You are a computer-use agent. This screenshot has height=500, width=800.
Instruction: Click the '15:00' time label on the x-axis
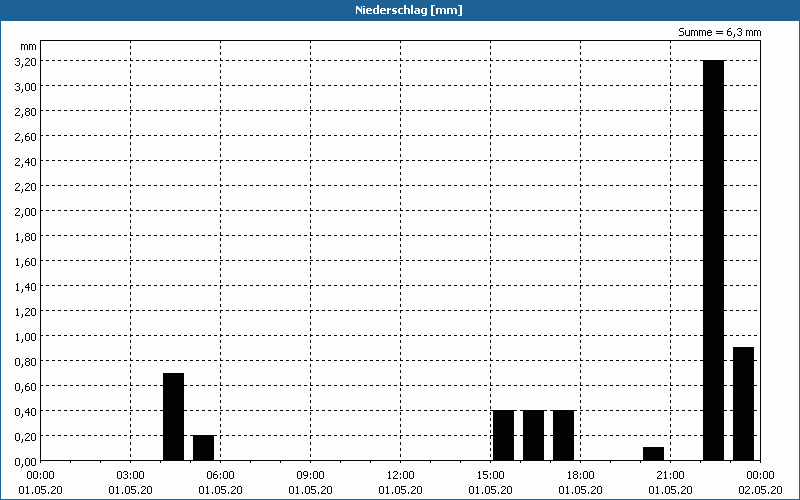click(490, 476)
